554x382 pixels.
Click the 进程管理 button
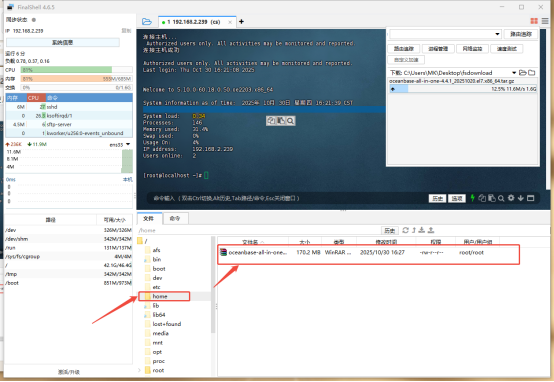[438, 49]
